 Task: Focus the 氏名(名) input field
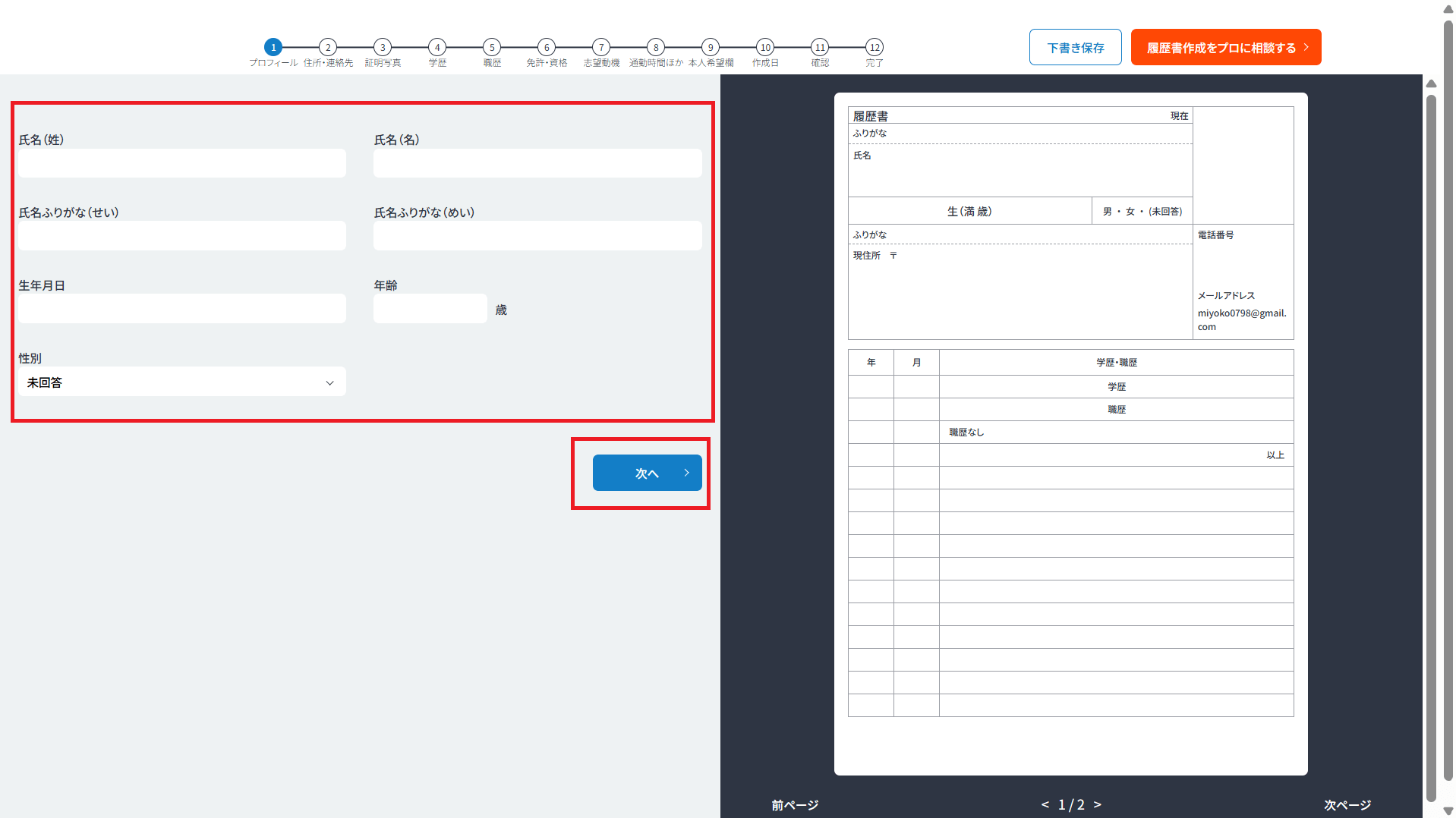pos(537,163)
